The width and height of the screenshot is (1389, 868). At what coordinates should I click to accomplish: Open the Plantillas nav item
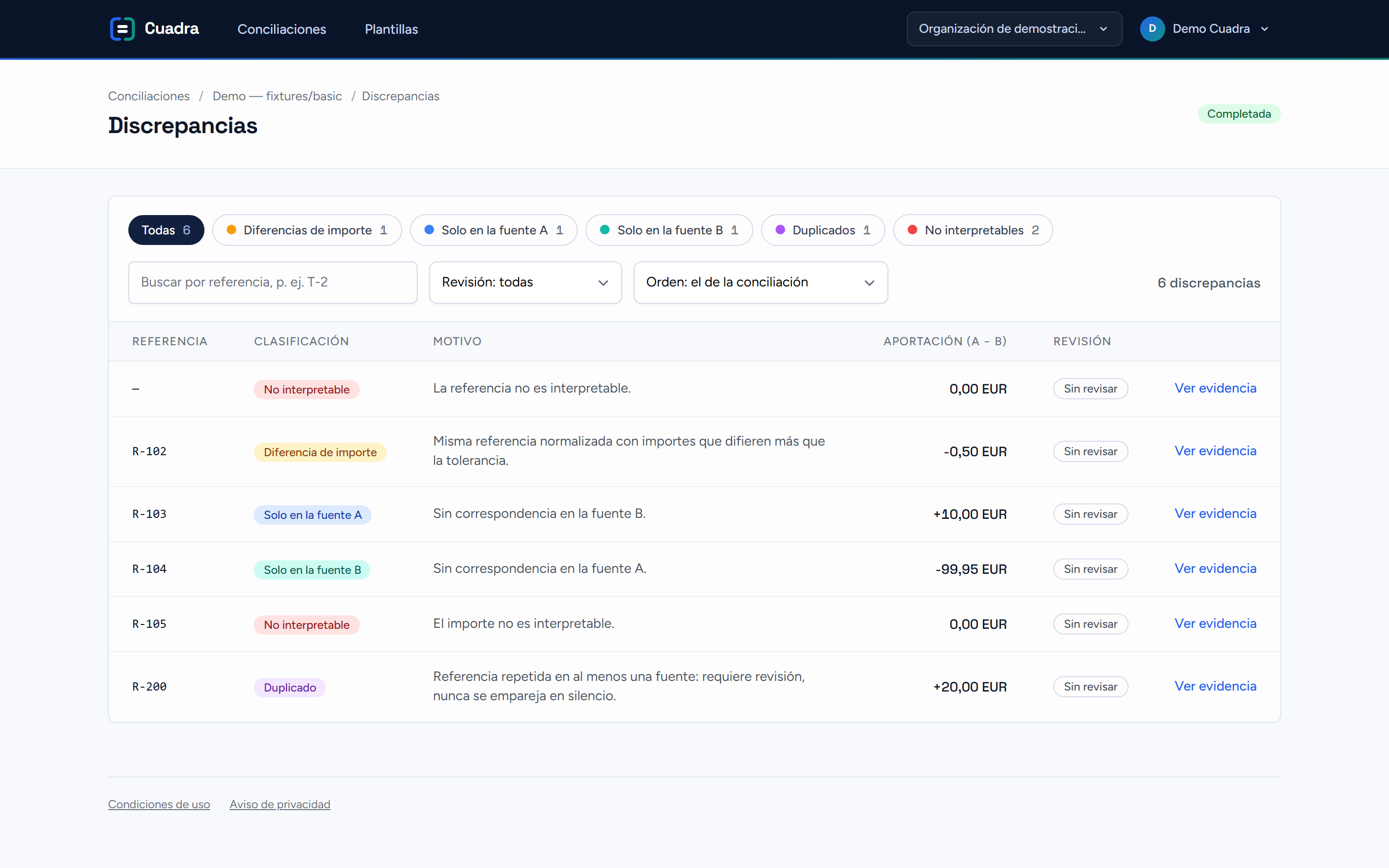392,29
